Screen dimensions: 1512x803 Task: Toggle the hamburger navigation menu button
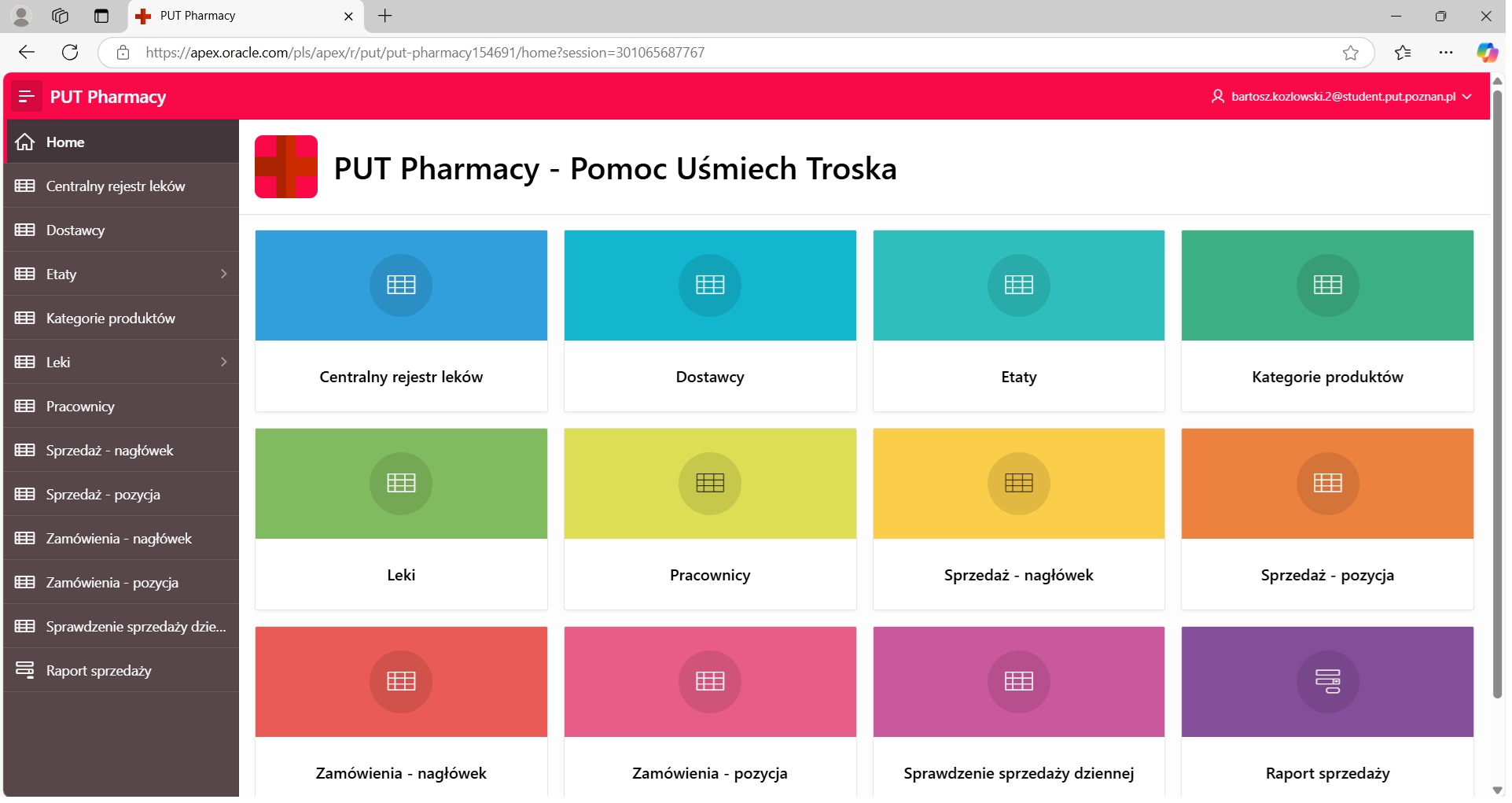coord(26,97)
